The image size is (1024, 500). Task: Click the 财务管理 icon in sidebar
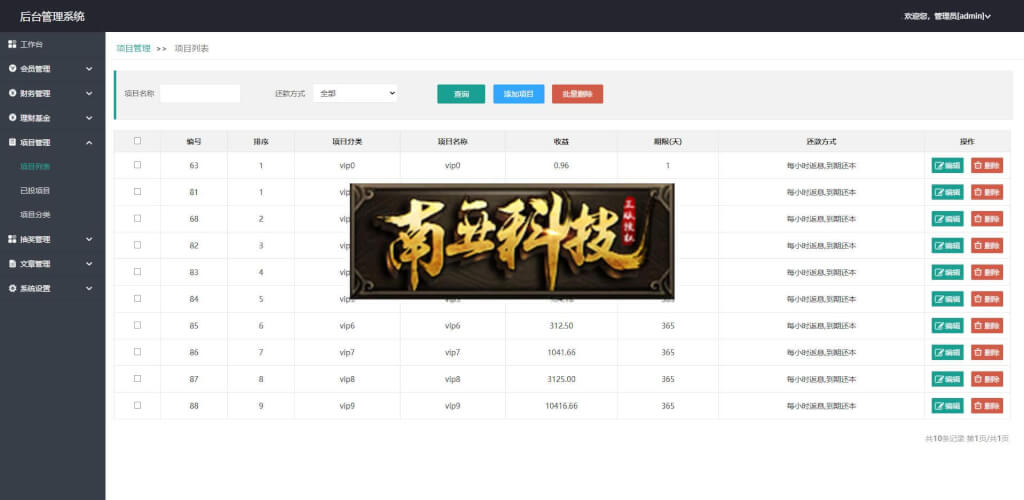coord(12,93)
